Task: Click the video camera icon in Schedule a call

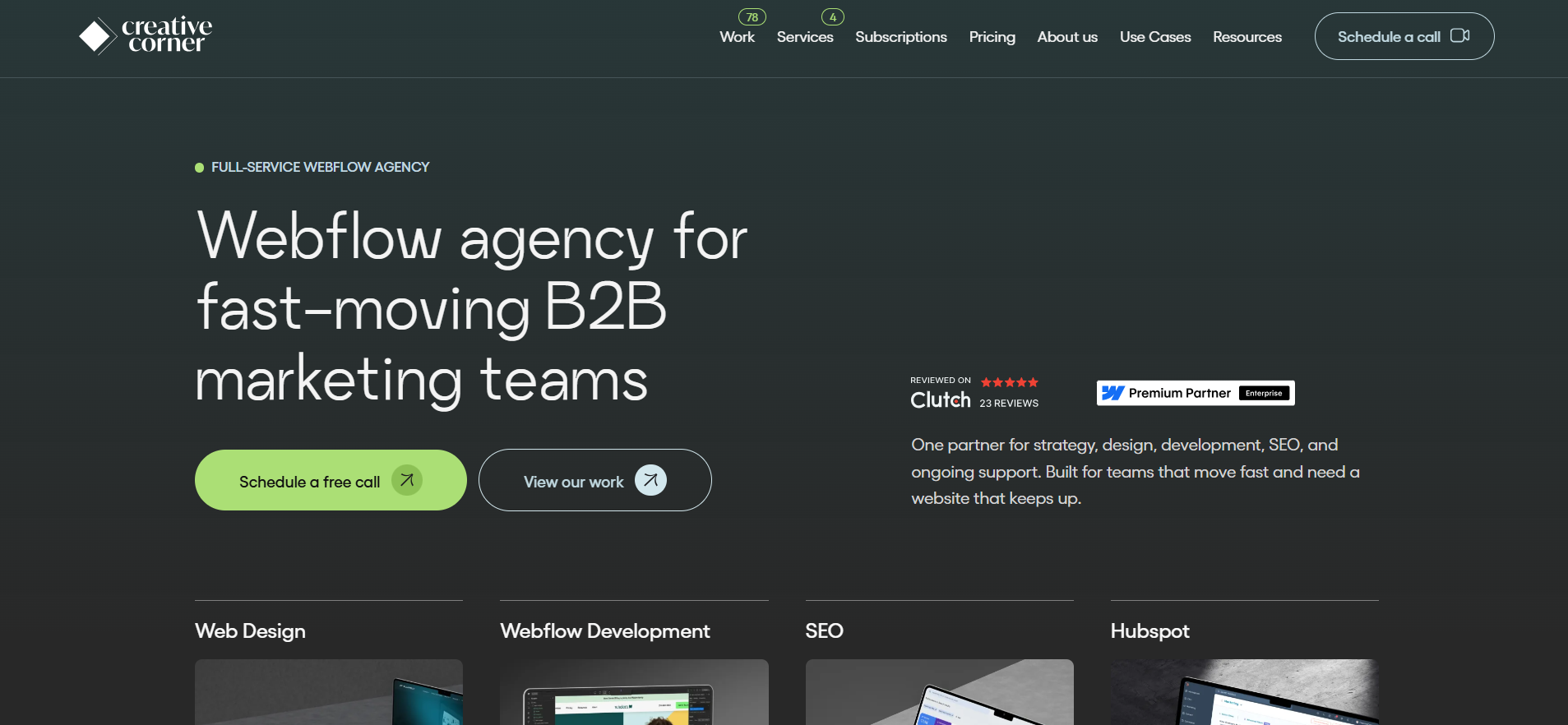Action: click(x=1460, y=35)
